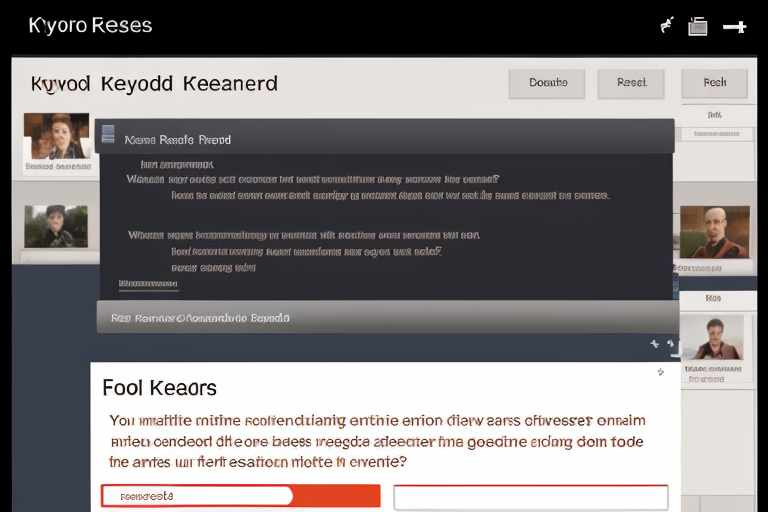Click the underlined link in dark panel
The image size is (768, 512).
click(149, 284)
